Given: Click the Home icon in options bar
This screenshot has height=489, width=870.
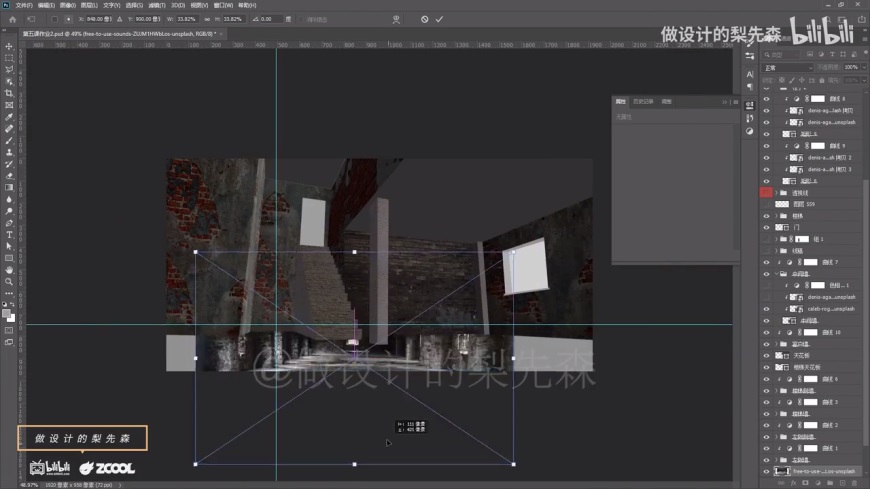Looking at the screenshot, I should tap(12, 19).
